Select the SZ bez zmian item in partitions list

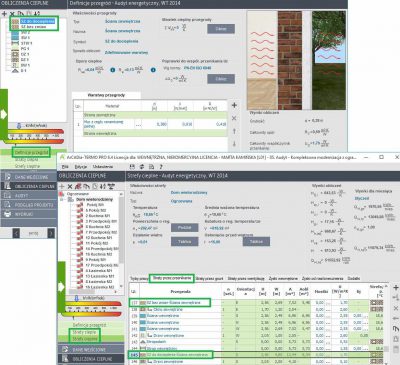pyautogui.click(x=33, y=26)
